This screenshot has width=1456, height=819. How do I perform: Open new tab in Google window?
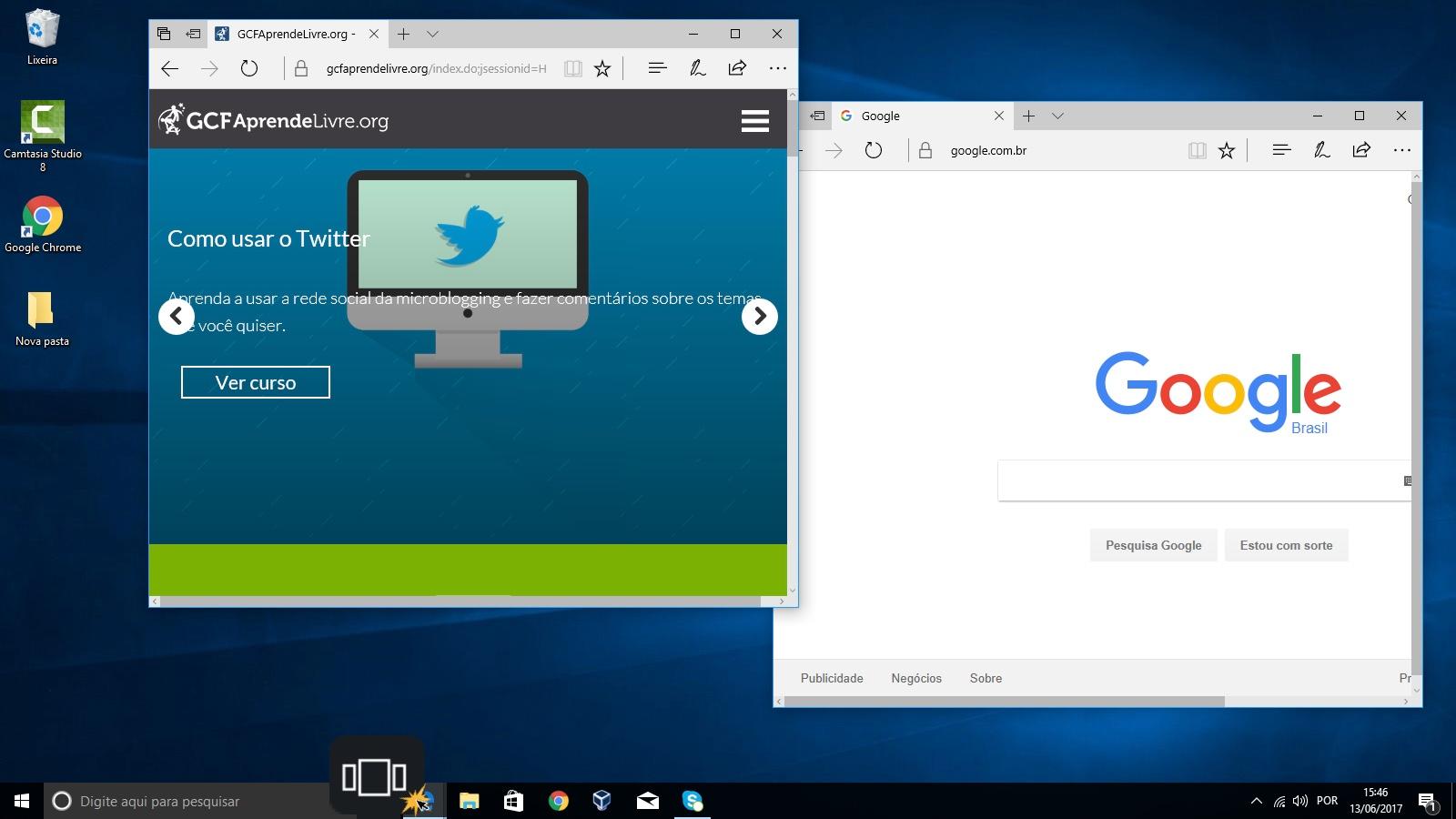point(1029,116)
